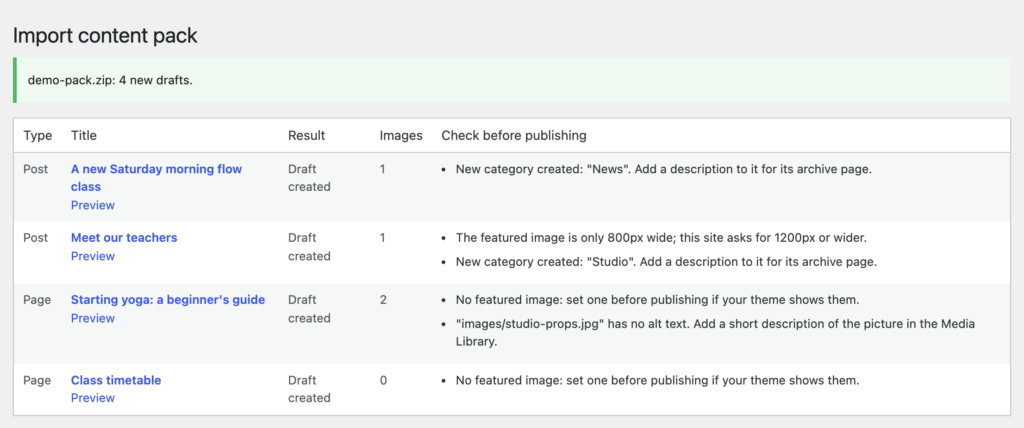The width and height of the screenshot is (1024, 428).
Task: Click 'Draft created' in Saturday flow class row
Action: pos(310,178)
